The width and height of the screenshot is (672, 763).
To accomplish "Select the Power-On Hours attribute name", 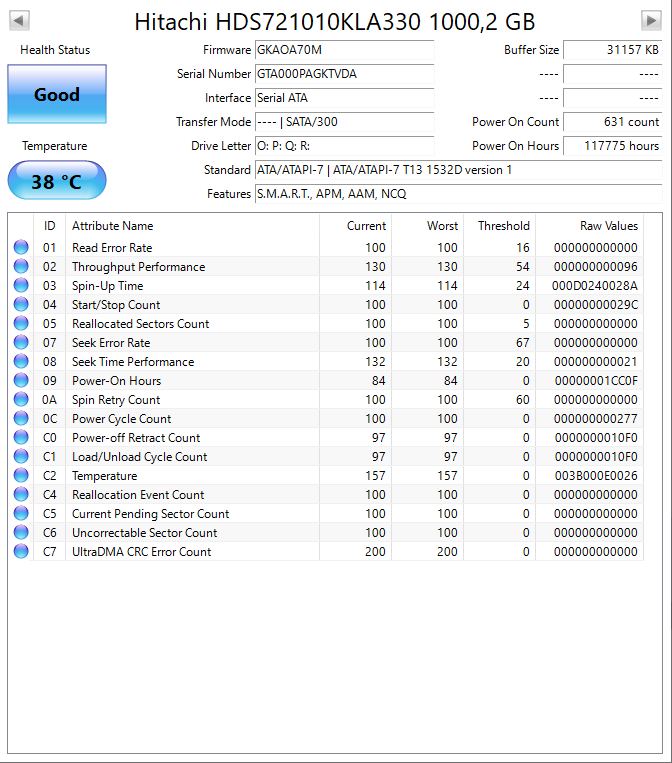I will tap(116, 381).
